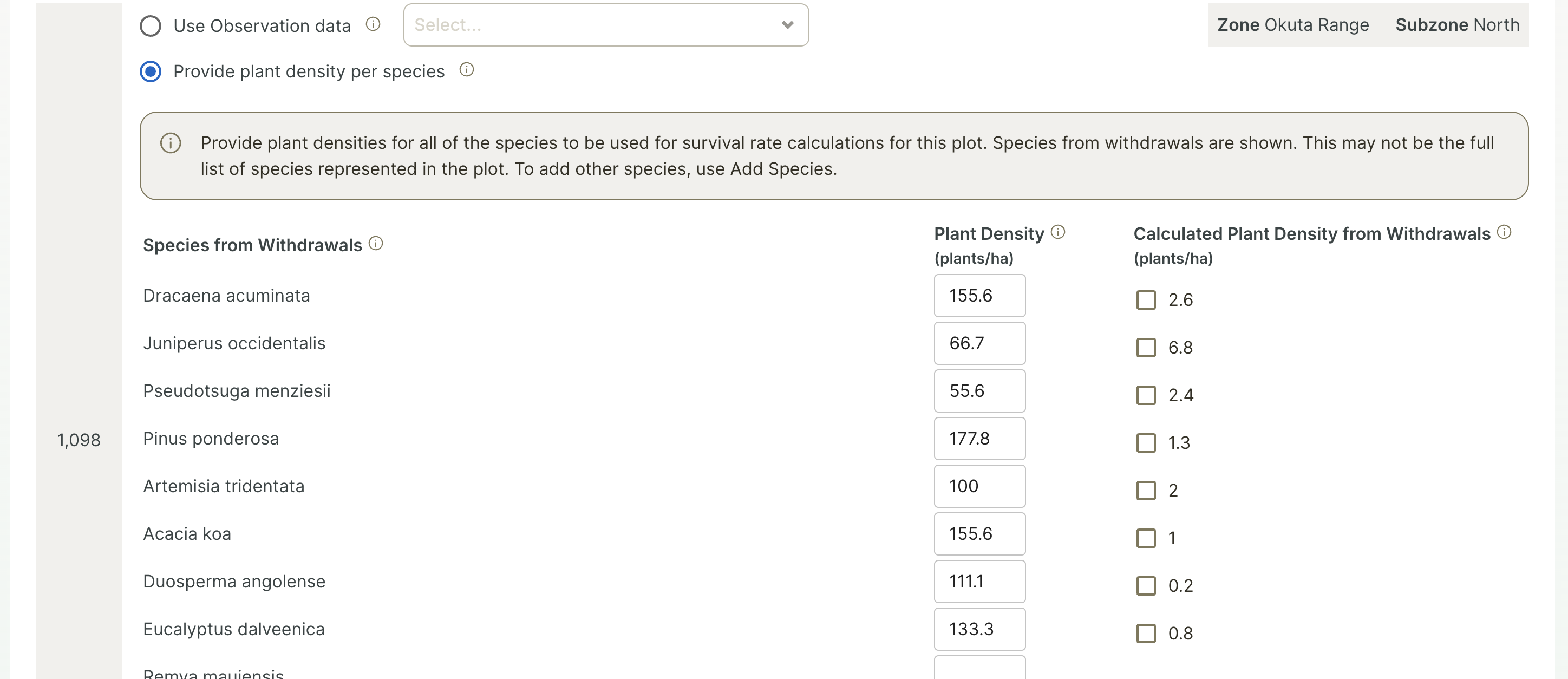This screenshot has width=1568, height=679.
Task: Check the 2.4 box for Pseudotsuga menziesii
Action: point(1146,395)
